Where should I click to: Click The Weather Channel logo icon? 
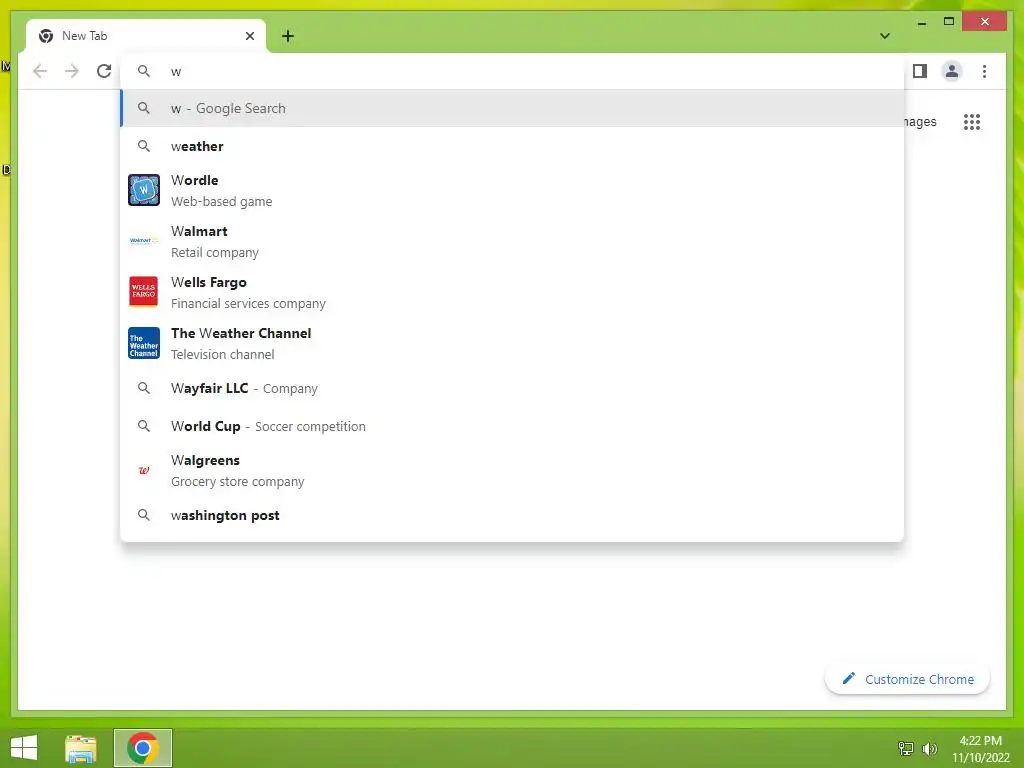click(x=144, y=343)
